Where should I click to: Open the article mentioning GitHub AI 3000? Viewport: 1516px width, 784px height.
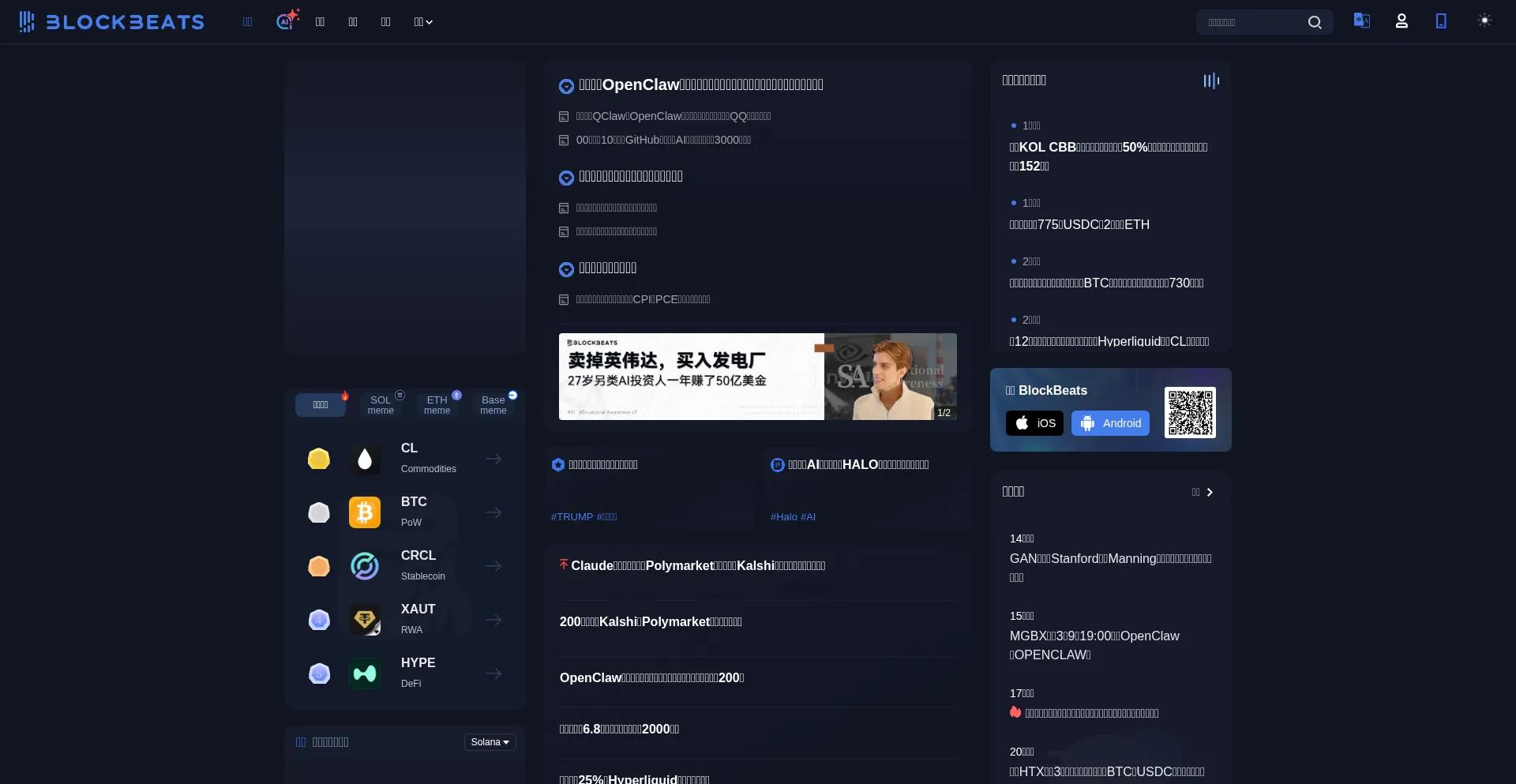pos(663,140)
